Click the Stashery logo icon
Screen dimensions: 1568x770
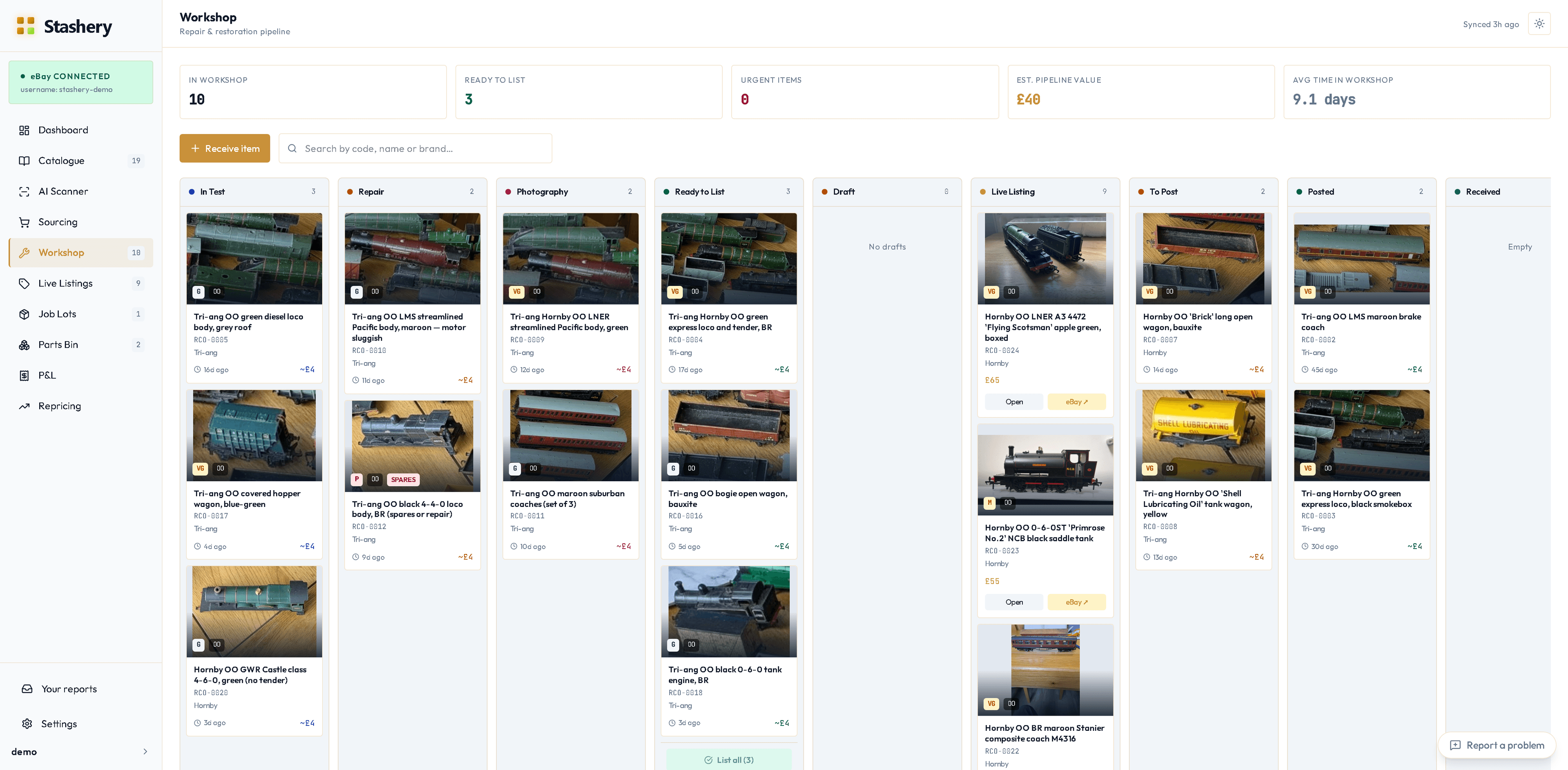pos(25,26)
